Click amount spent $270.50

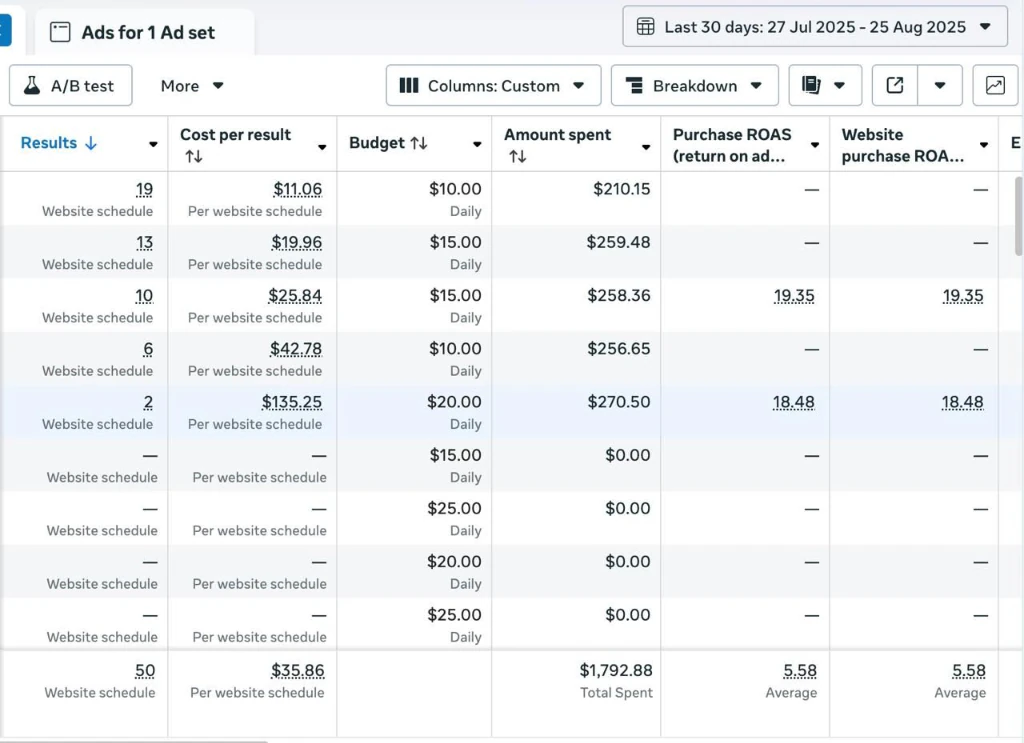pyautogui.click(x=619, y=402)
